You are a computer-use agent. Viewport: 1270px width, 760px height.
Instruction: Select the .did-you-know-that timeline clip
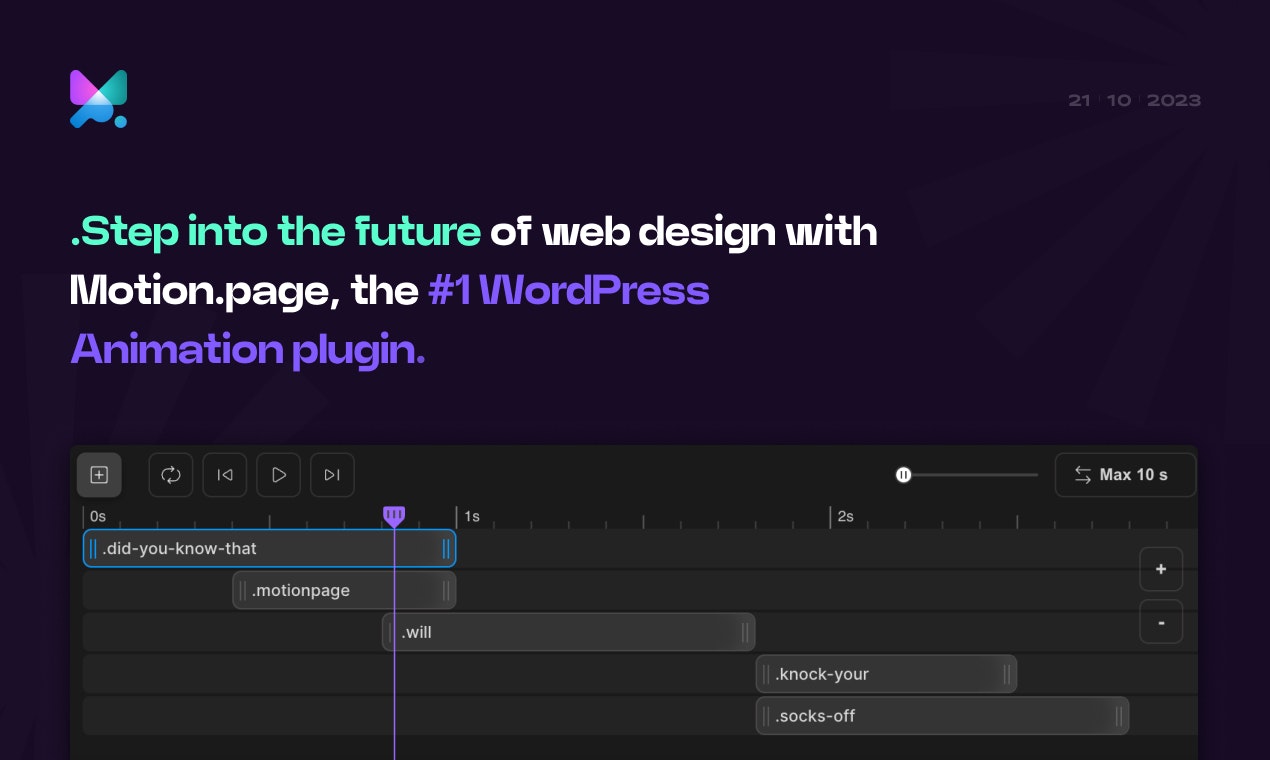(269, 548)
